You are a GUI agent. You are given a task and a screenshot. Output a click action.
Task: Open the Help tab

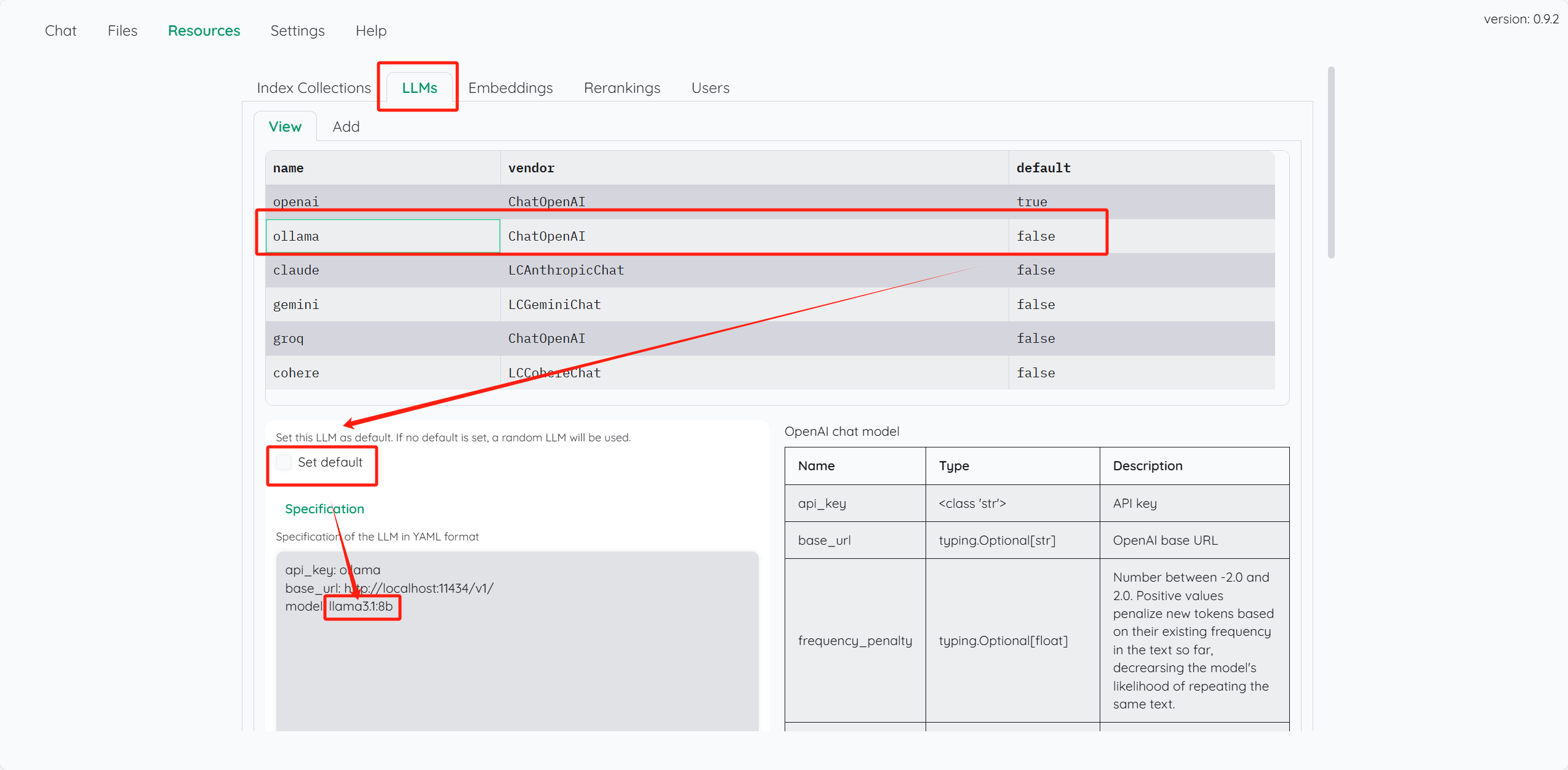click(370, 31)
